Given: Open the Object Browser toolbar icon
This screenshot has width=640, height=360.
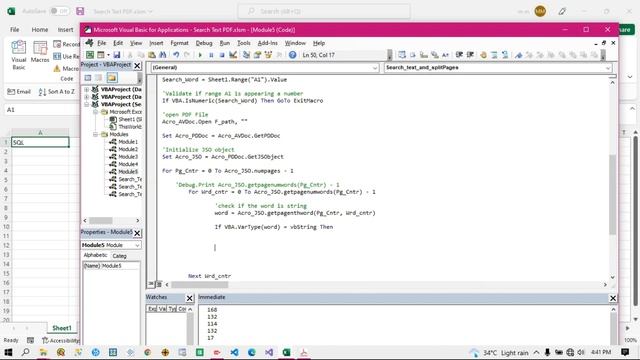Looking at the screenshot, I should [268, 55].
